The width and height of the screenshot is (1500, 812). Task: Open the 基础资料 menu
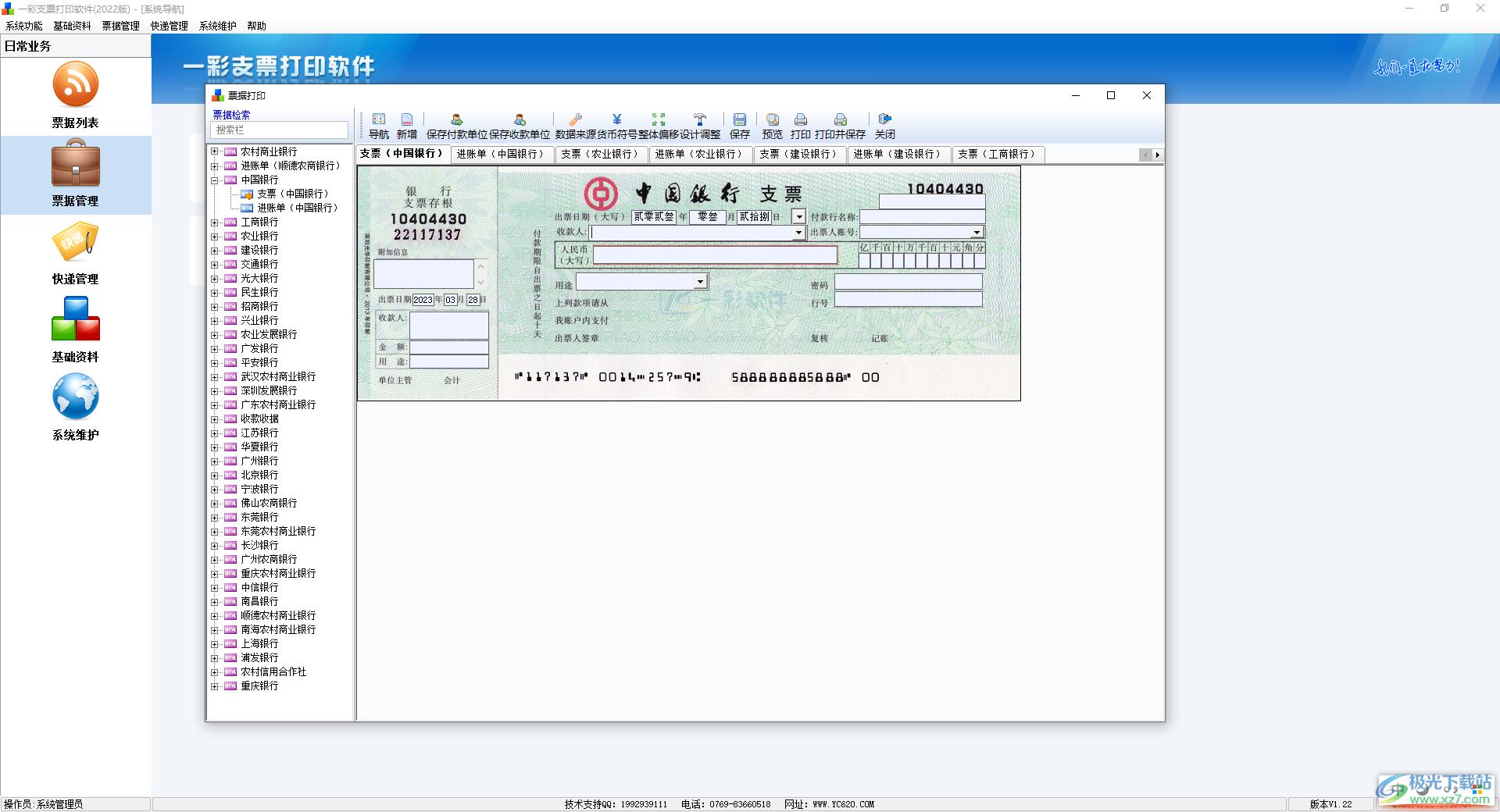click(x=72, y=26)
